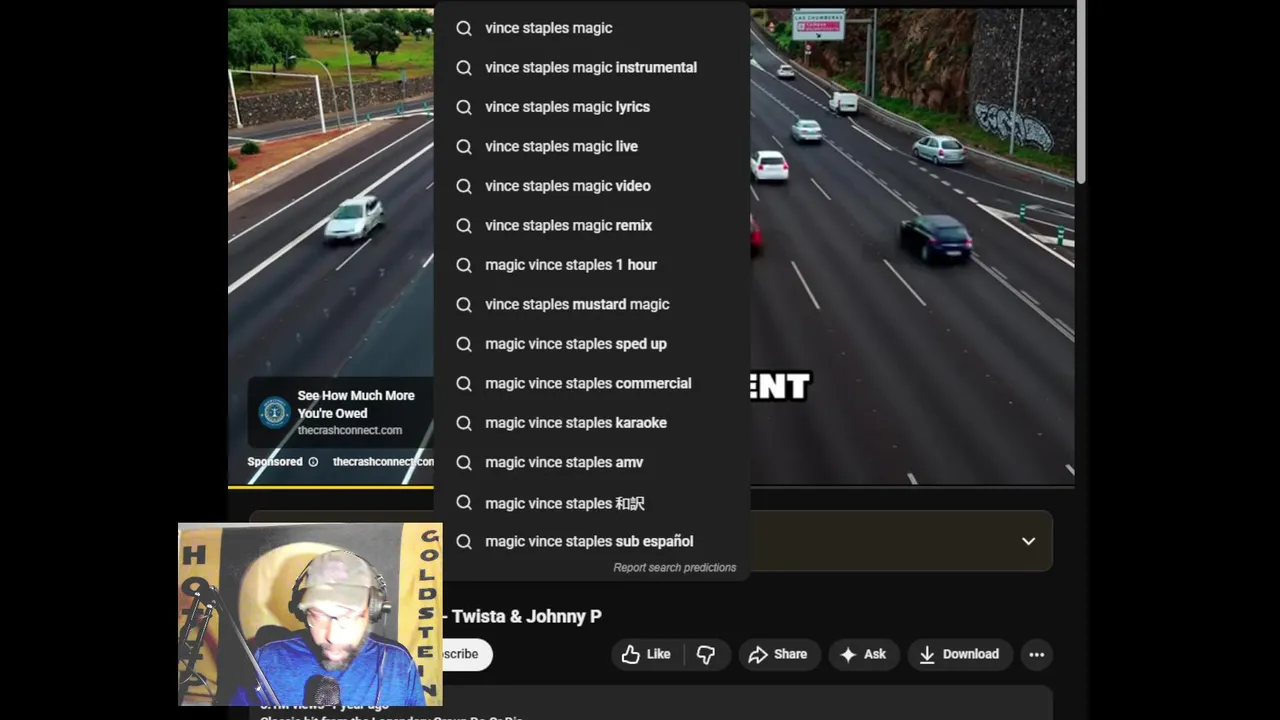Open more actions three-dot menu
This screenshot has height=720, width=1280.
click(1037, 654)
